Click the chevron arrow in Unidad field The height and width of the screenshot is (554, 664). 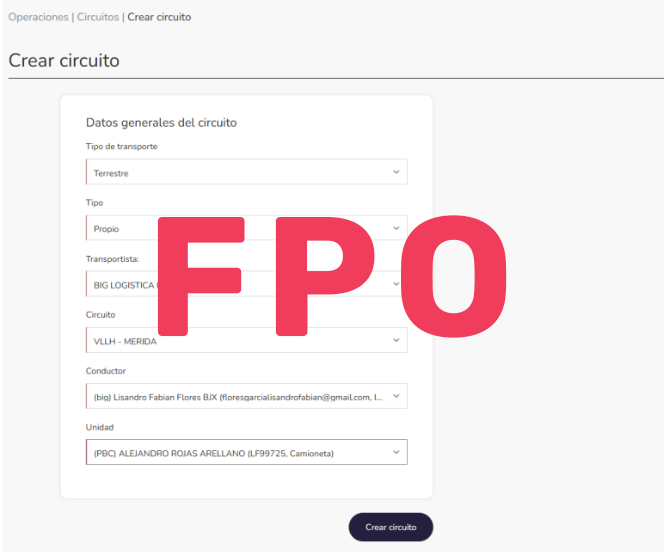pyautogui.click(x=396, y=453)
